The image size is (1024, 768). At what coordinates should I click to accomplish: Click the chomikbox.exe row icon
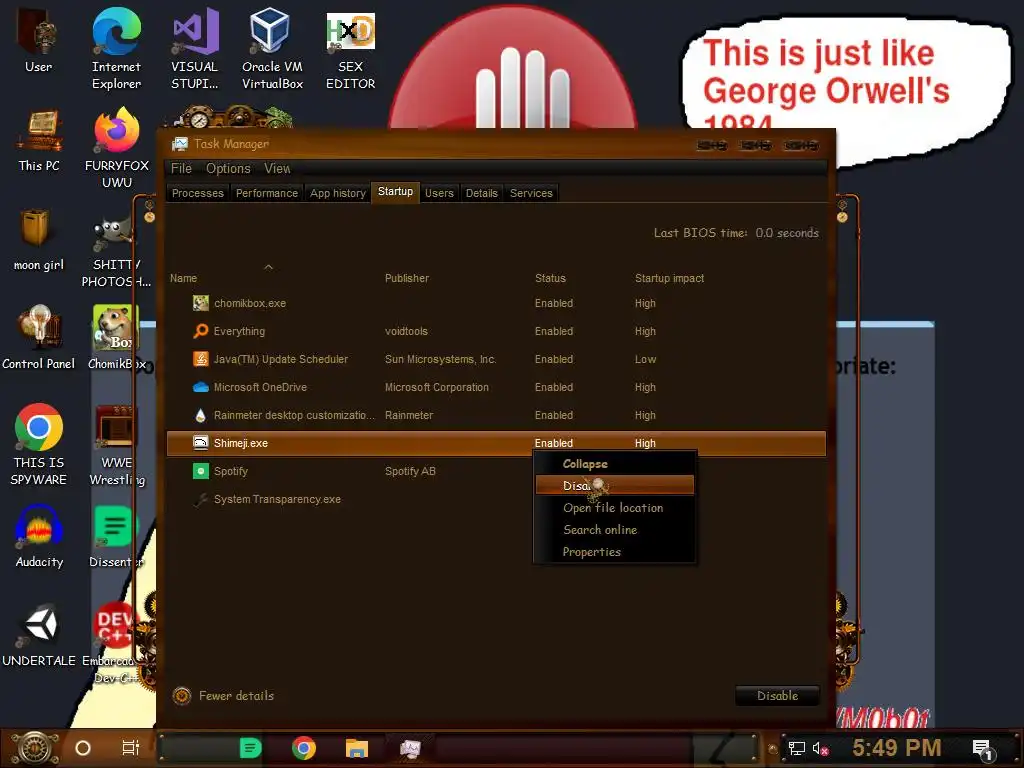200,303
